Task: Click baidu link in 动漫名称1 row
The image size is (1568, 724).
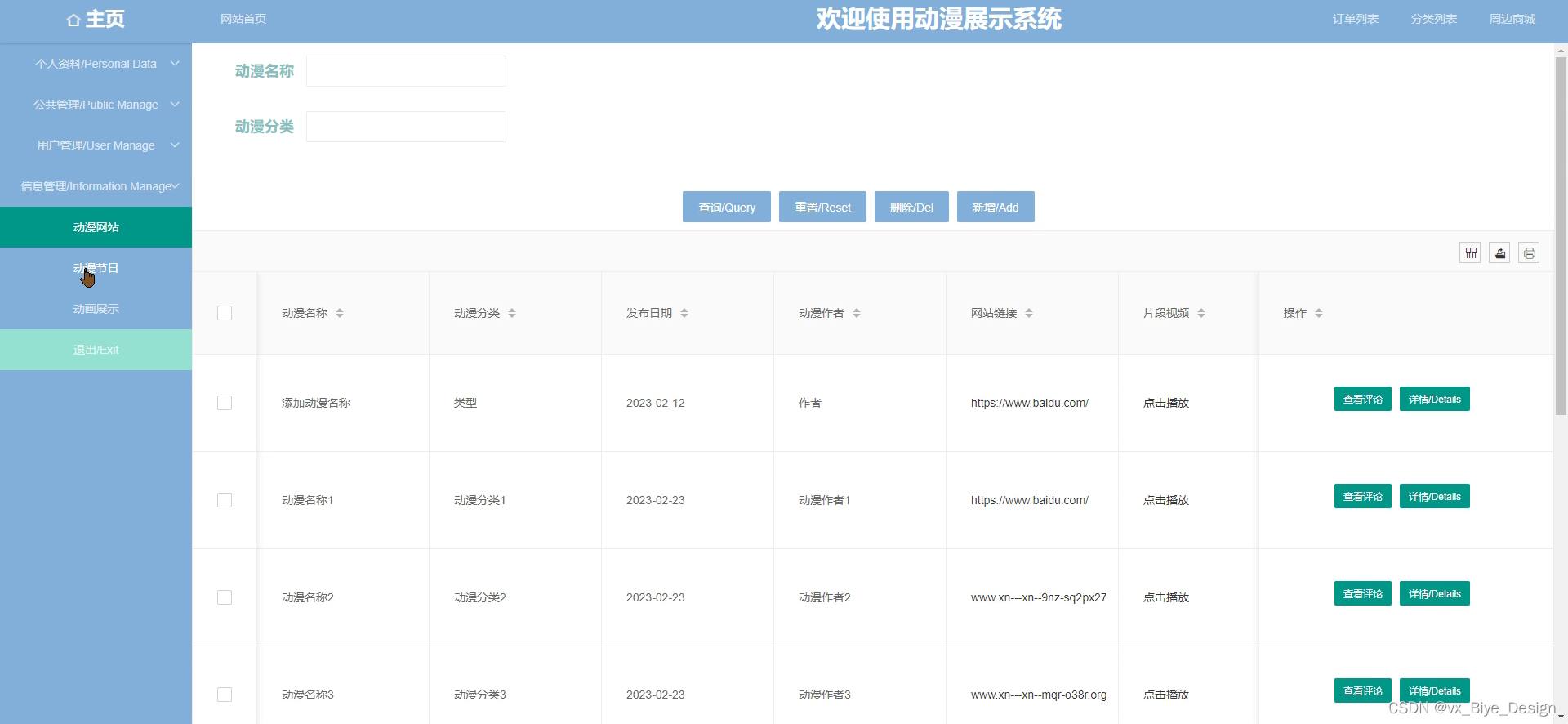Action: [1030, 500]
